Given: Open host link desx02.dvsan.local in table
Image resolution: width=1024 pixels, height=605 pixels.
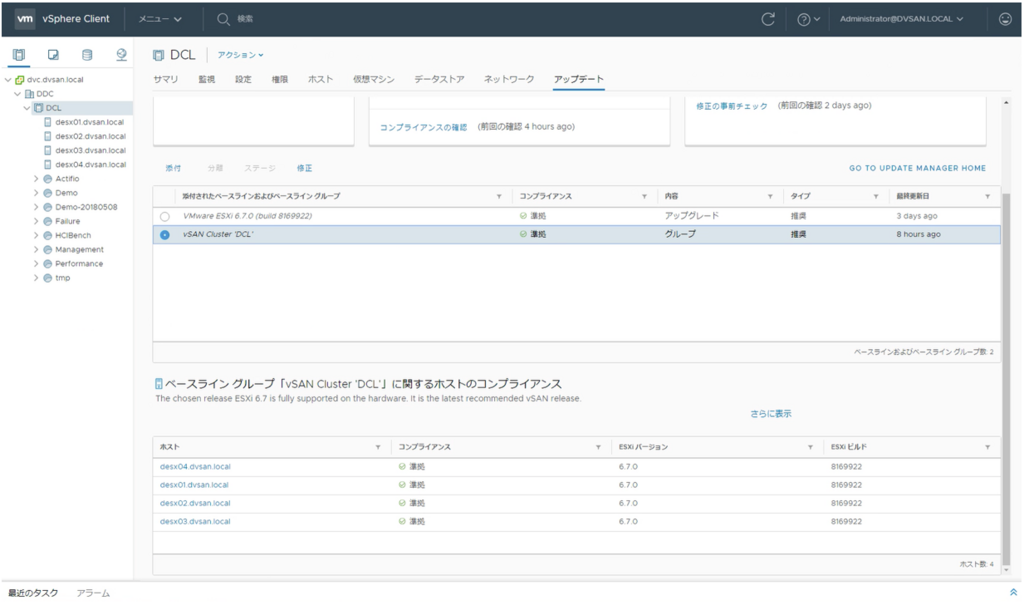Looking at the screenshot, I should 195,503.
